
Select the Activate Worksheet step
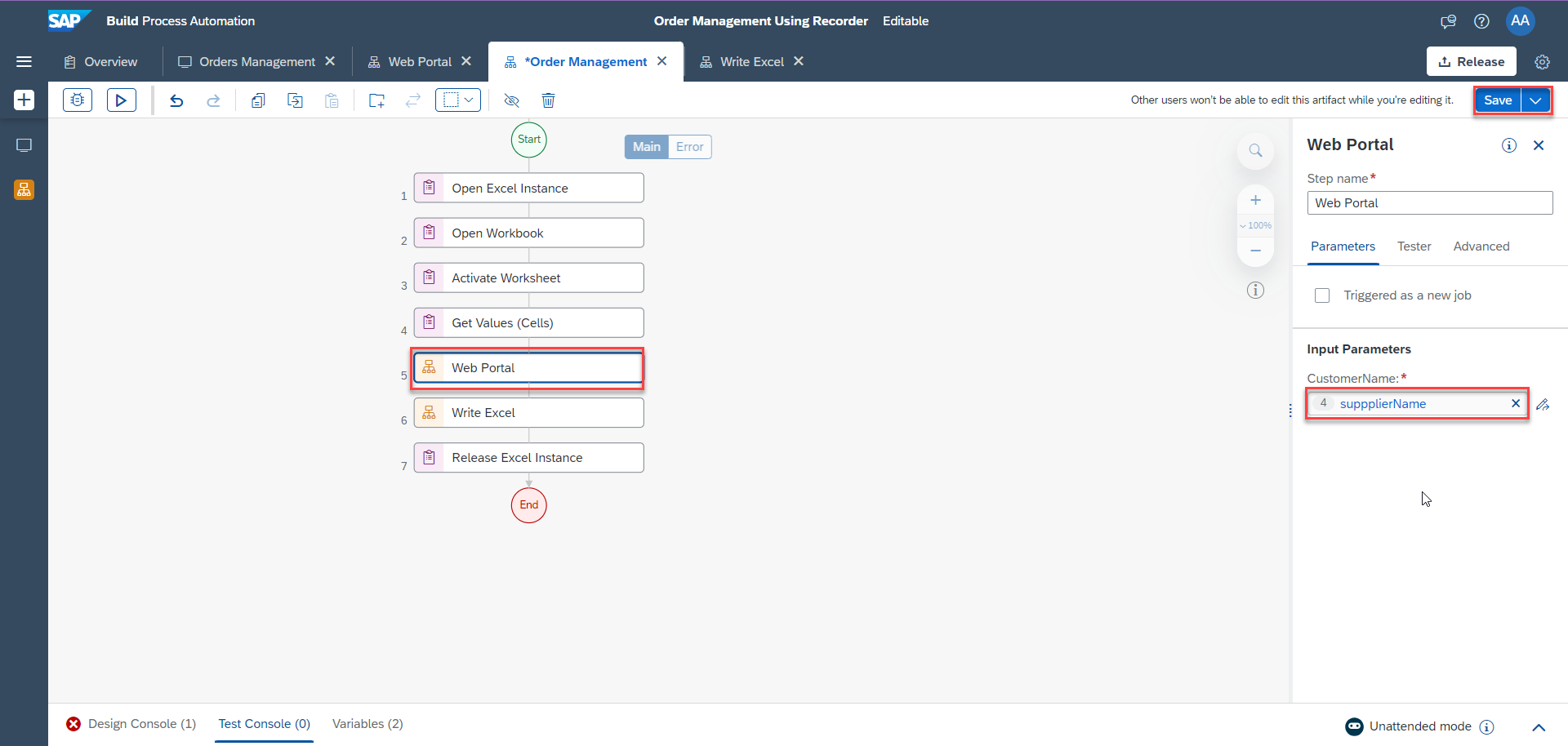click(528, 278)
